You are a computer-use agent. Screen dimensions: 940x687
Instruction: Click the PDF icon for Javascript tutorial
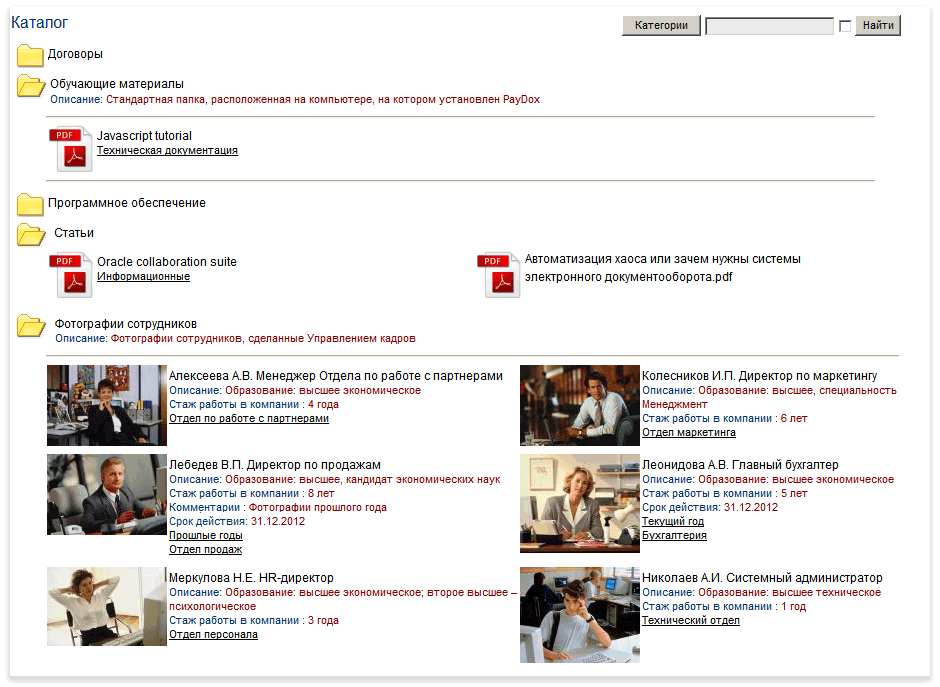(71, 149)
